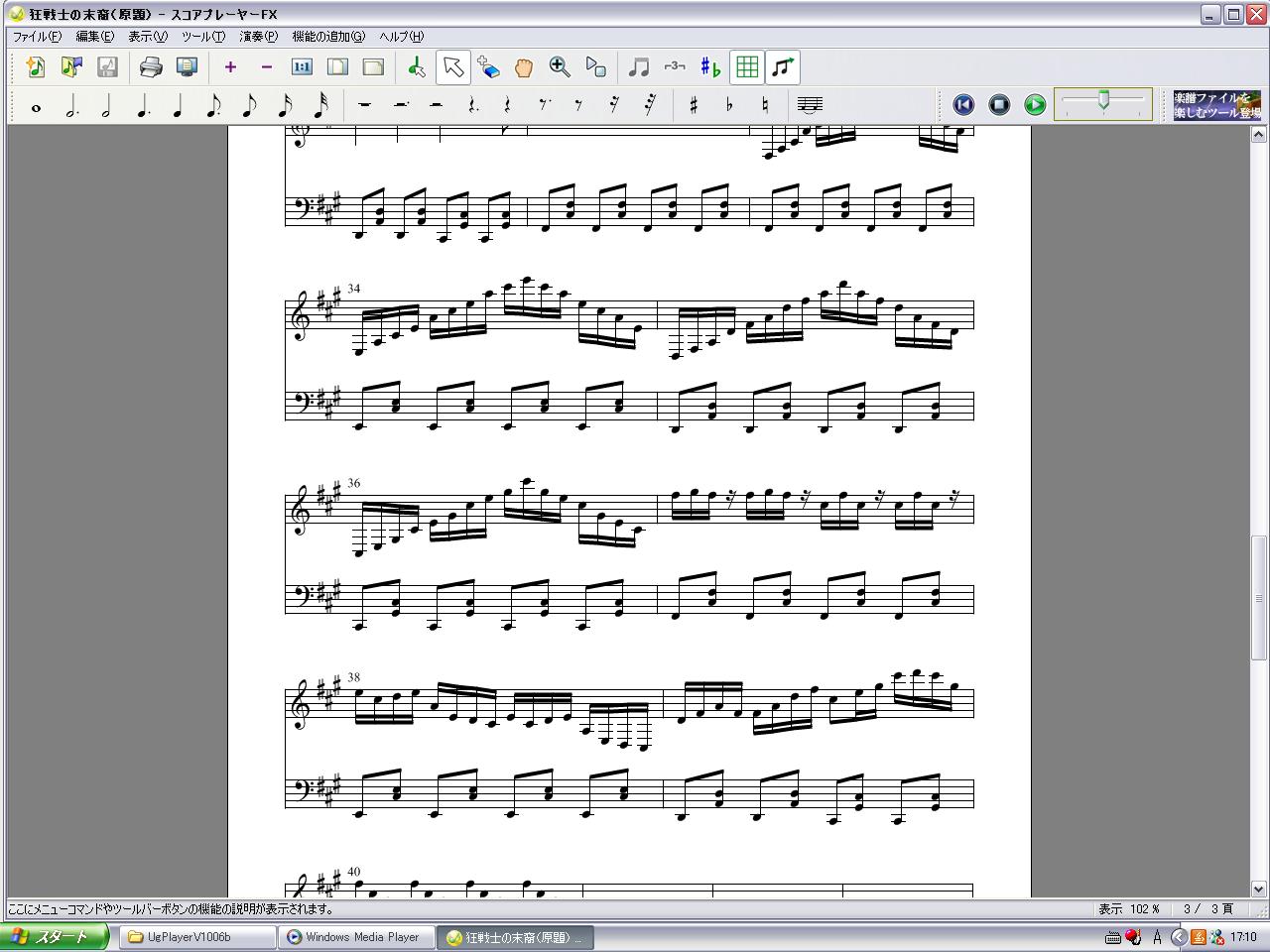Select the note-pointer input tool

tap(417, 67)
